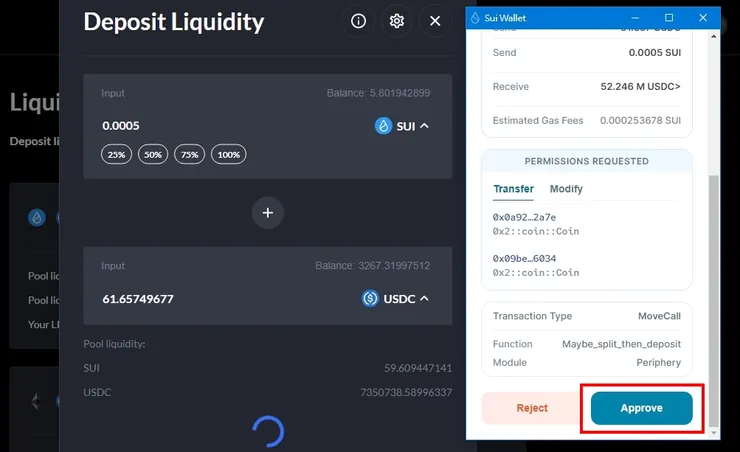Switch to the Modify permissions tab

(x=566, y=189)
